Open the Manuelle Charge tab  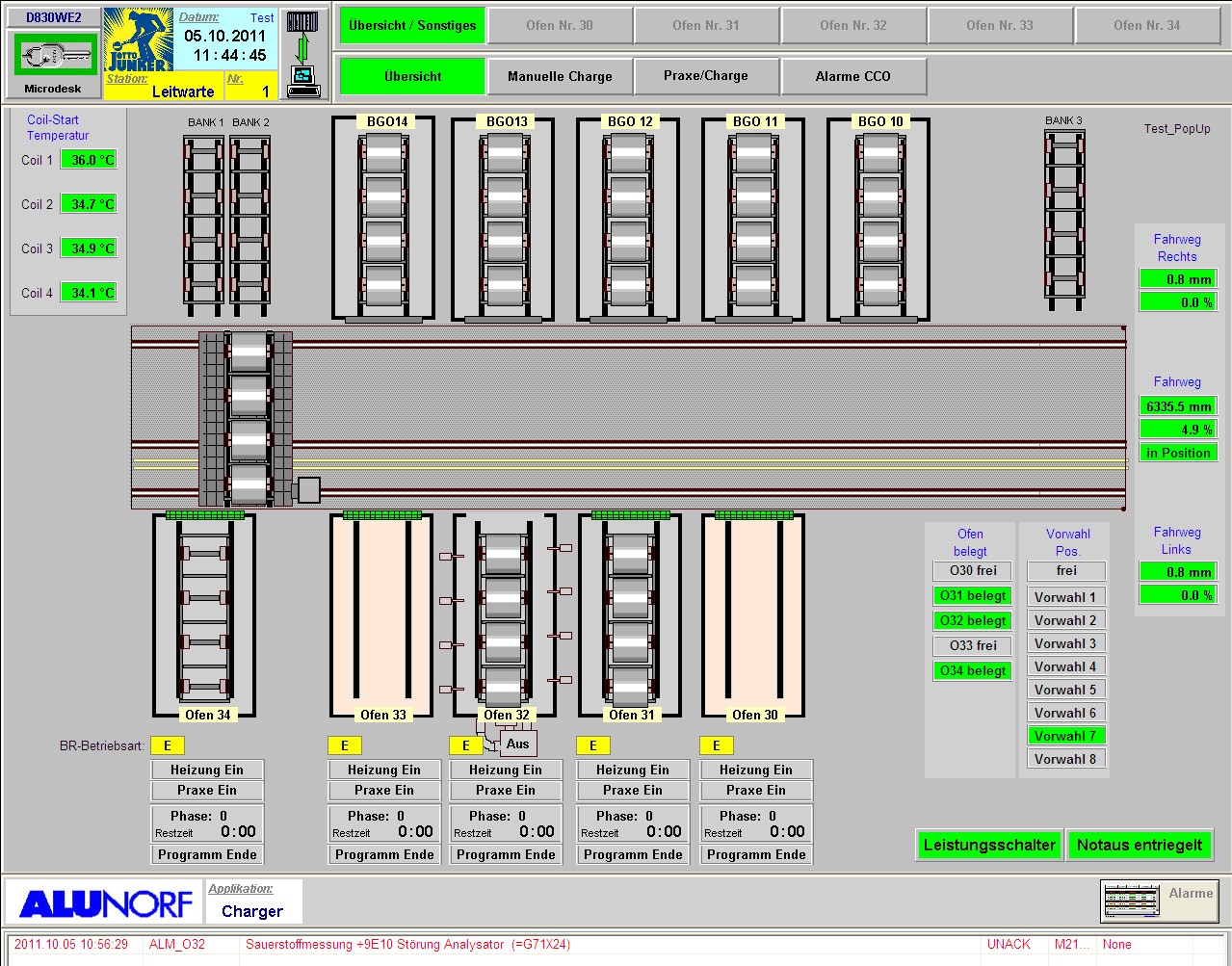click(x=560, y=76)
